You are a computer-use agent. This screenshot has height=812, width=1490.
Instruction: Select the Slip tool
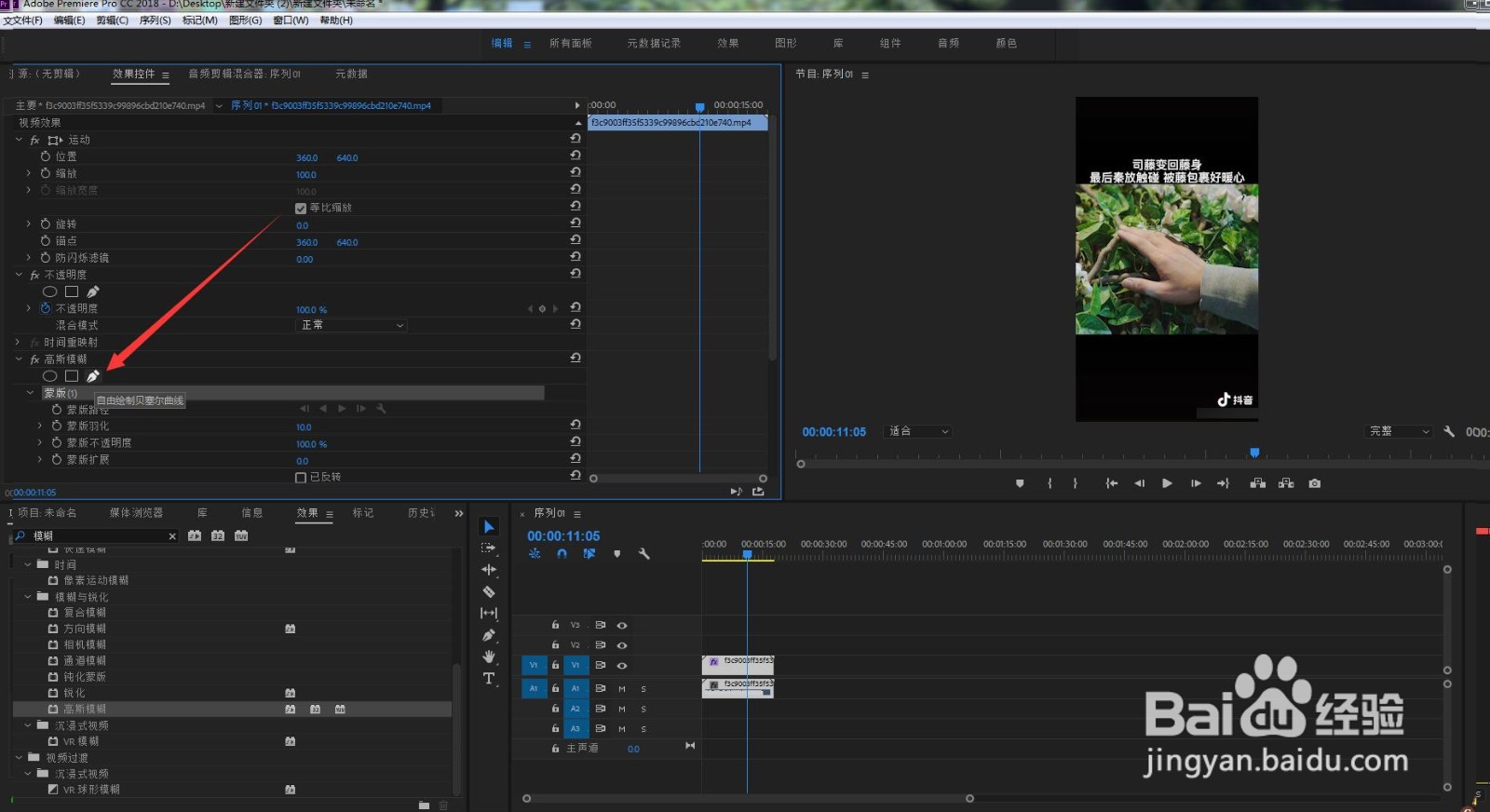[489, 613]
